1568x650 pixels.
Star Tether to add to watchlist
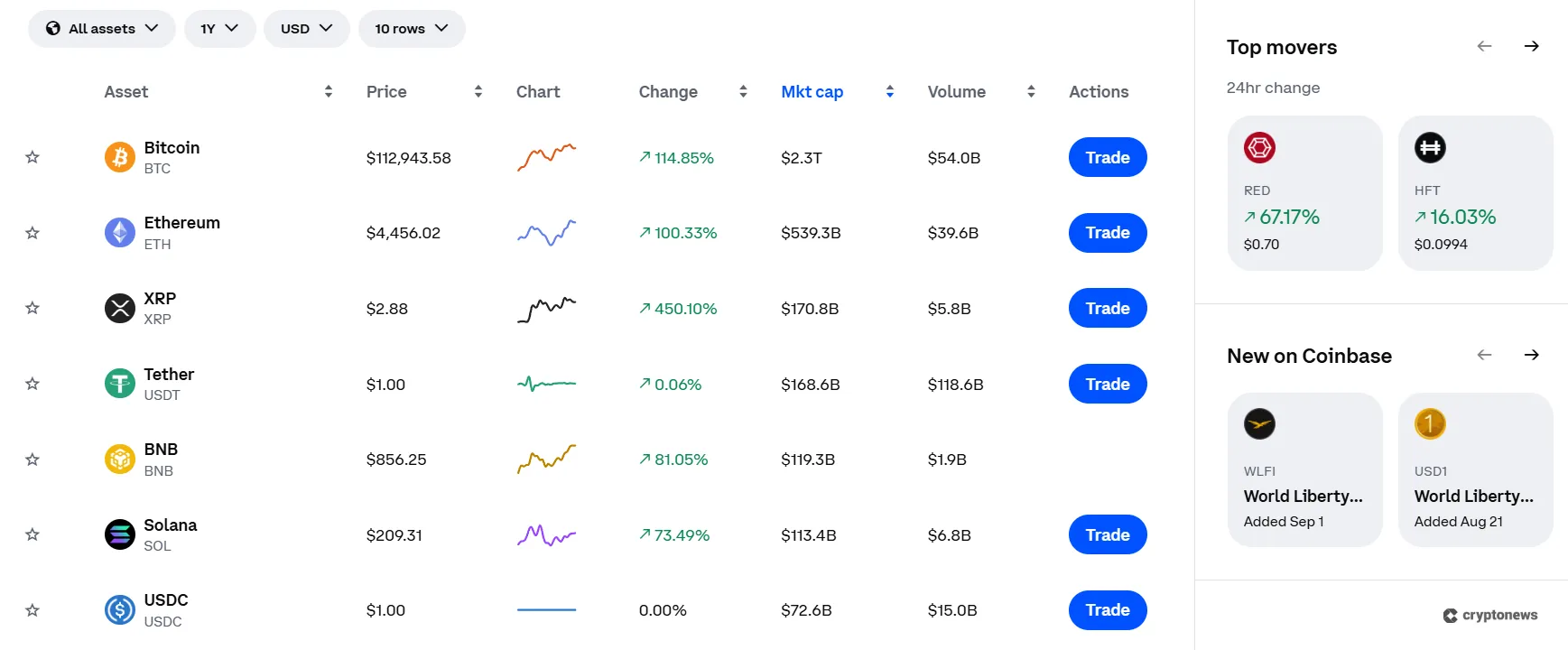tap(32, 384)
